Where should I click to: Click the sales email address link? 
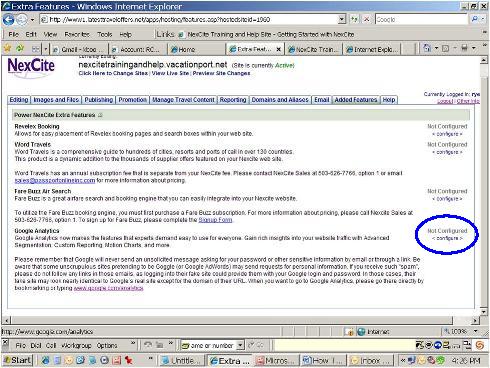[55, 180]
